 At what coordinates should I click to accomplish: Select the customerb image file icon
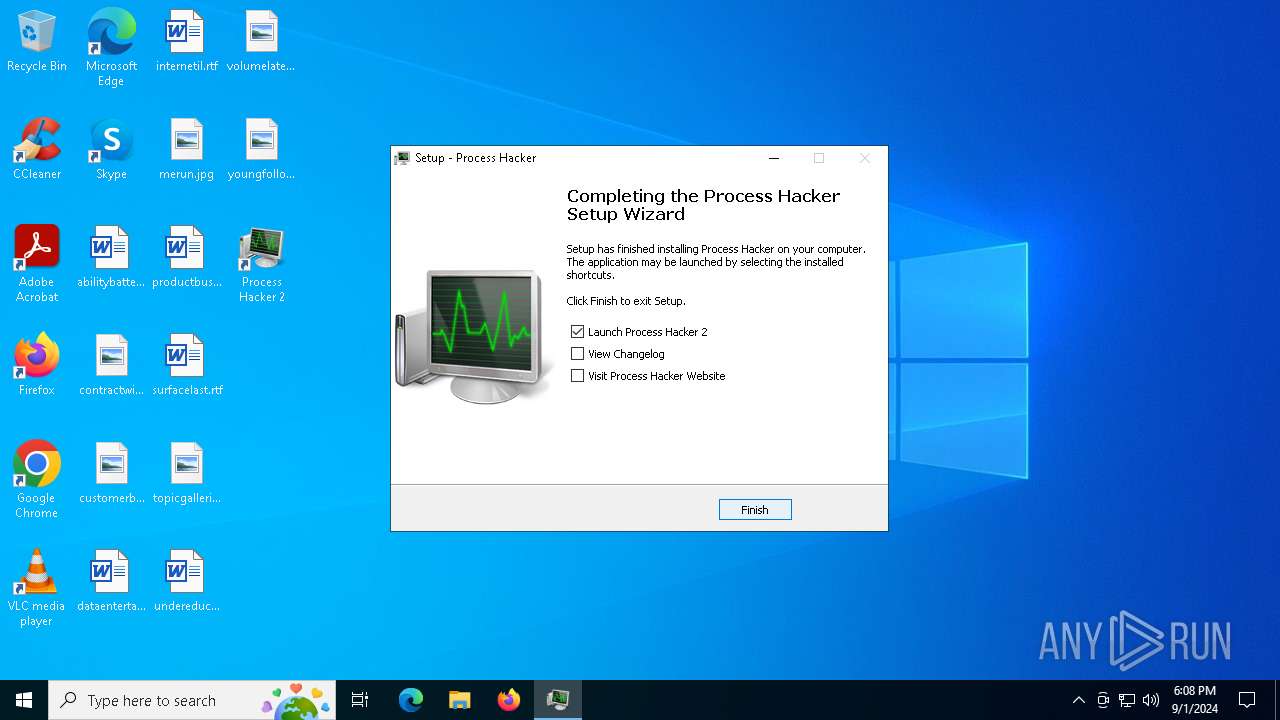click(111, 474)
